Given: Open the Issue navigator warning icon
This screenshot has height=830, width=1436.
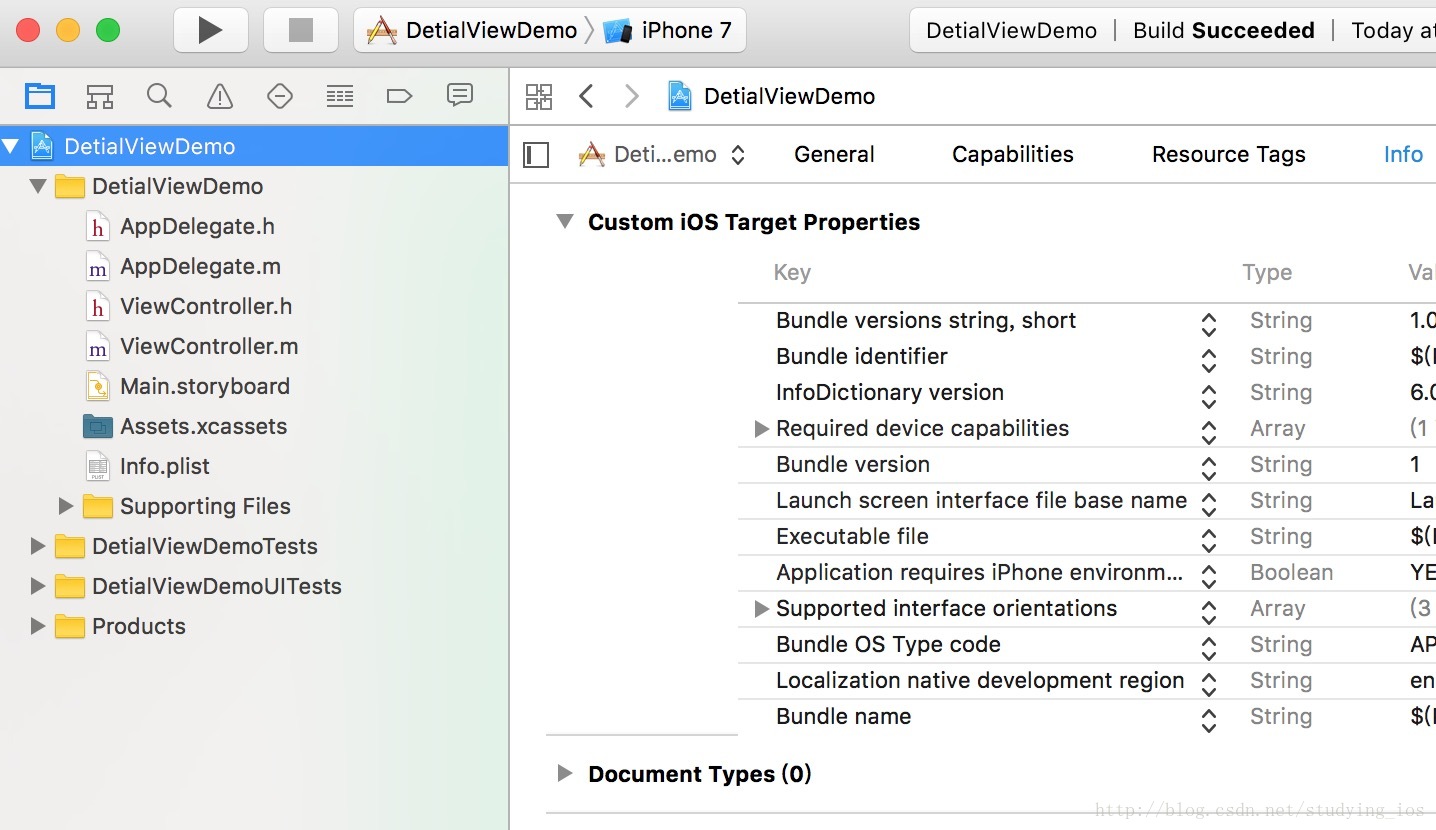Looking at the screenshot, I should pos(219,96).
